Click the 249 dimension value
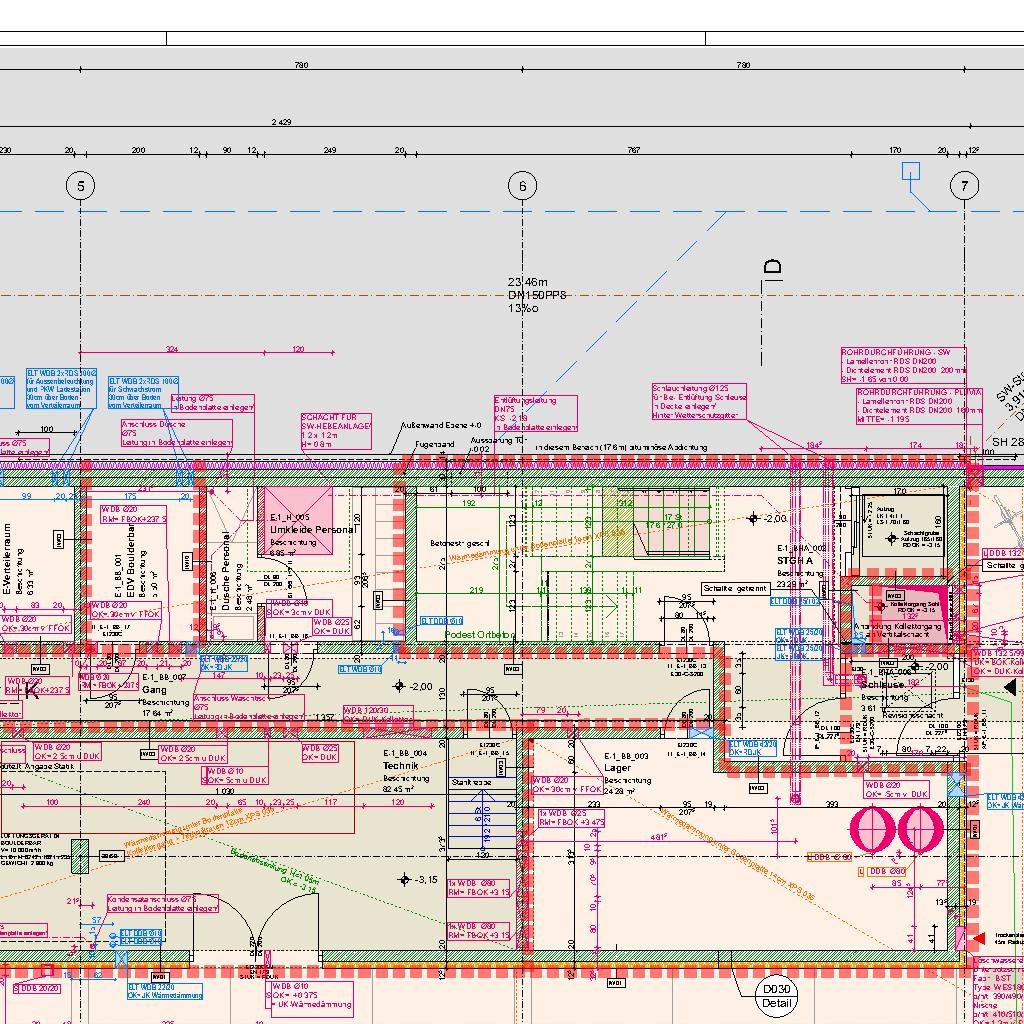Image resolution: width=1024 pixels, height=1024 pixels. point(330,150)
